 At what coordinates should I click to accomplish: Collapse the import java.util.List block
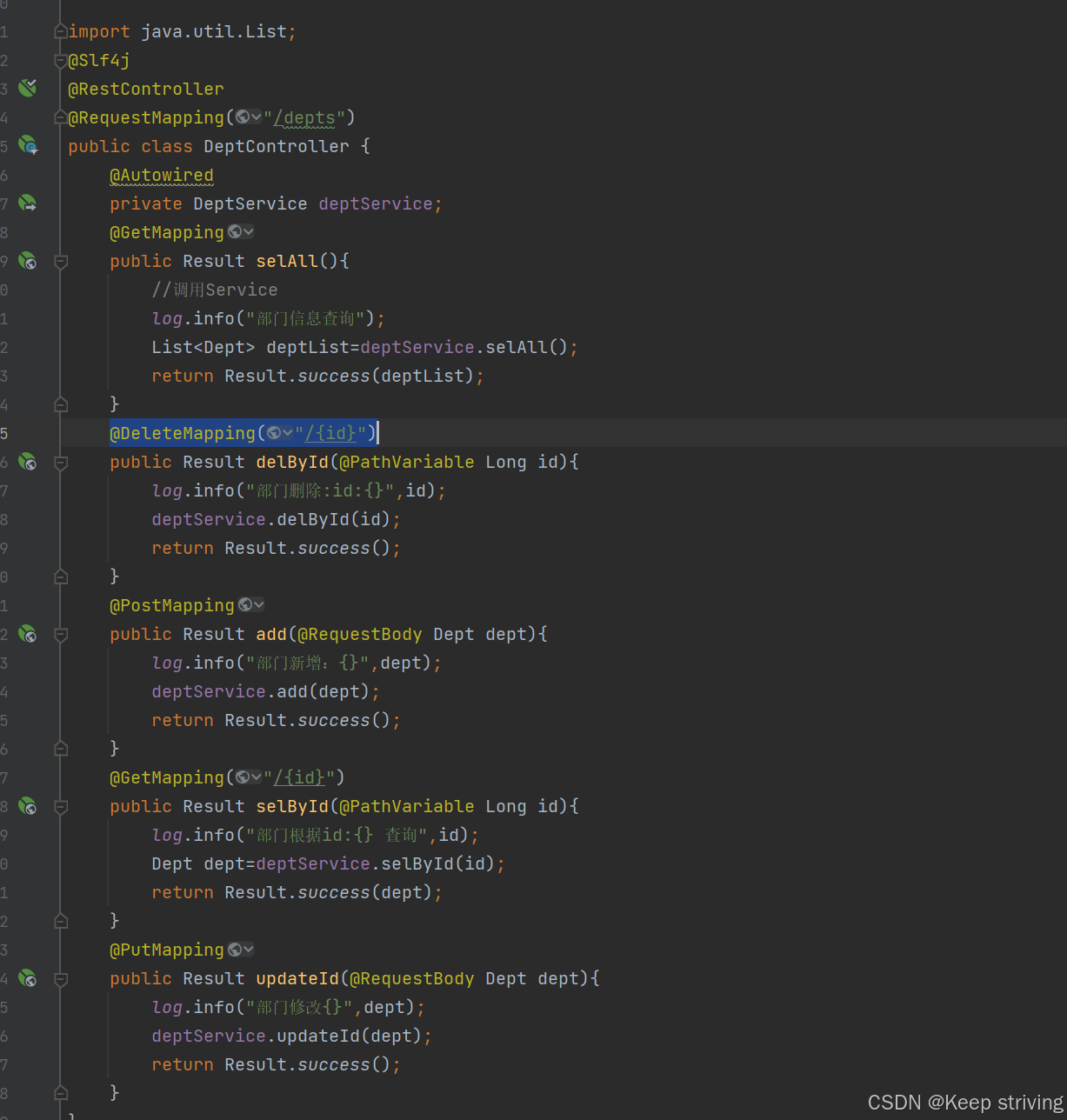(61, 31)
